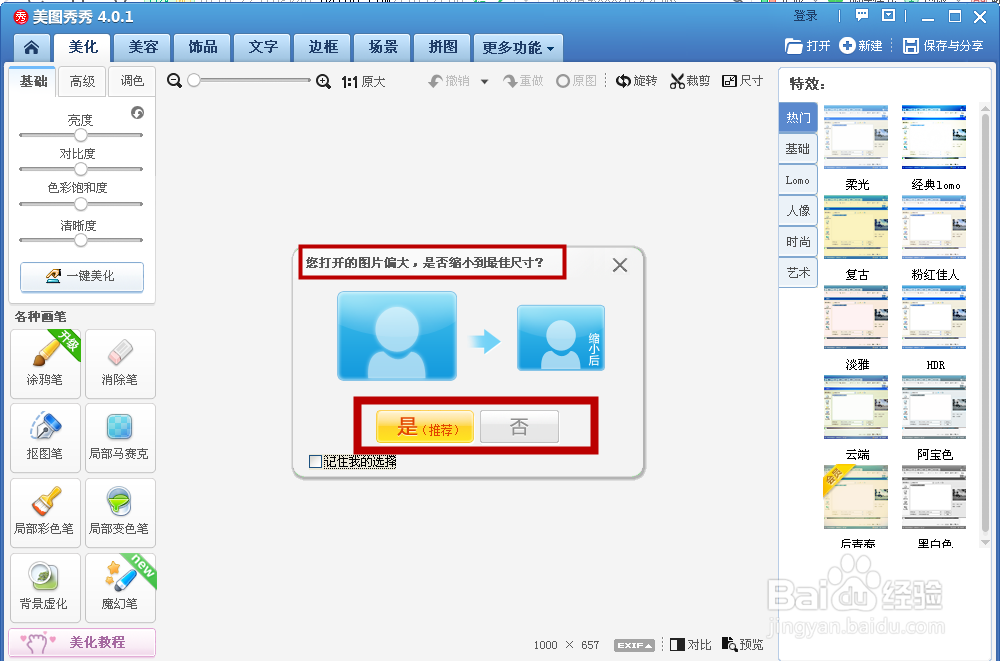
Task: Click the 对比度 contrast slider handle
Action: pos(80,169)
